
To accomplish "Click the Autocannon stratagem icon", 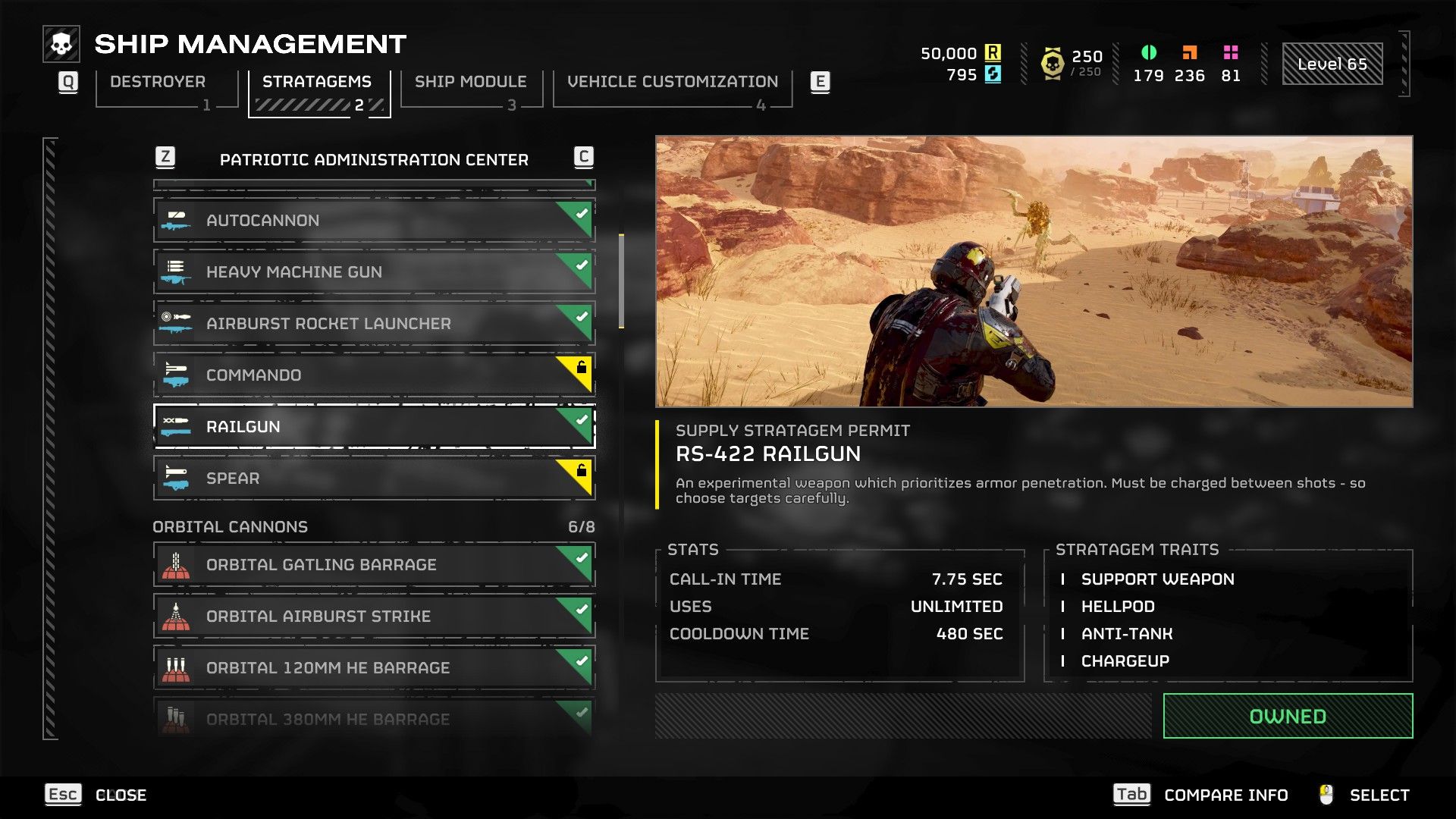I will (176, 219).
